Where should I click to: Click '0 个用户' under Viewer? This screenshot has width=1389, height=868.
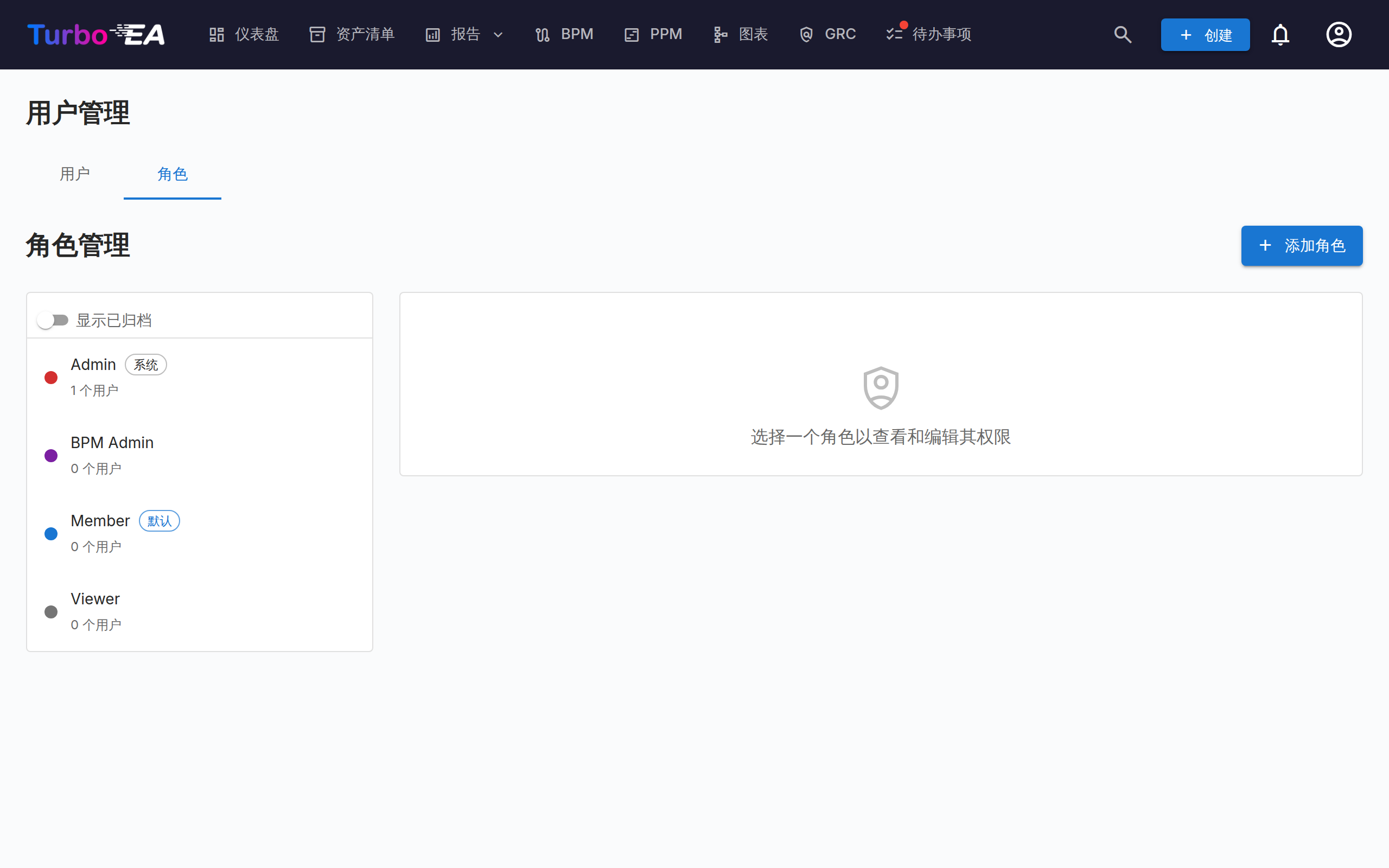point(96,624)
